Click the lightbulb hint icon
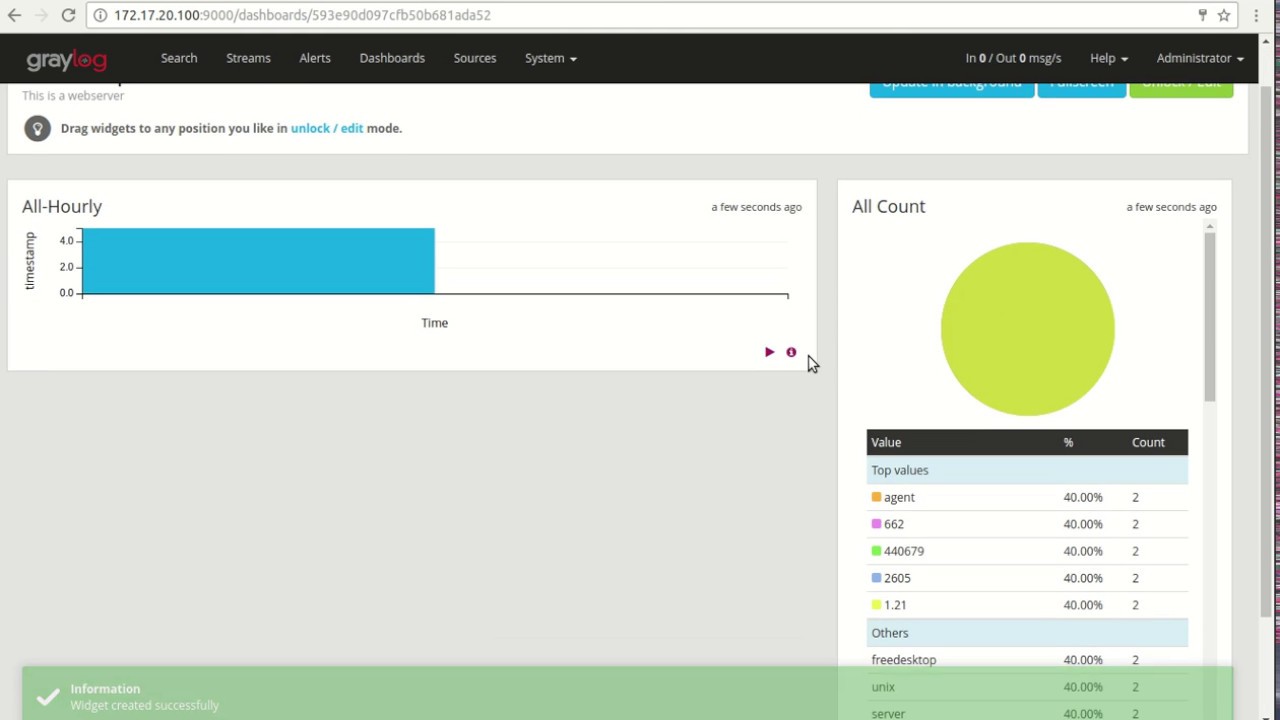The height and width of the screenshot is (720, 1280). tap(37, 128)
